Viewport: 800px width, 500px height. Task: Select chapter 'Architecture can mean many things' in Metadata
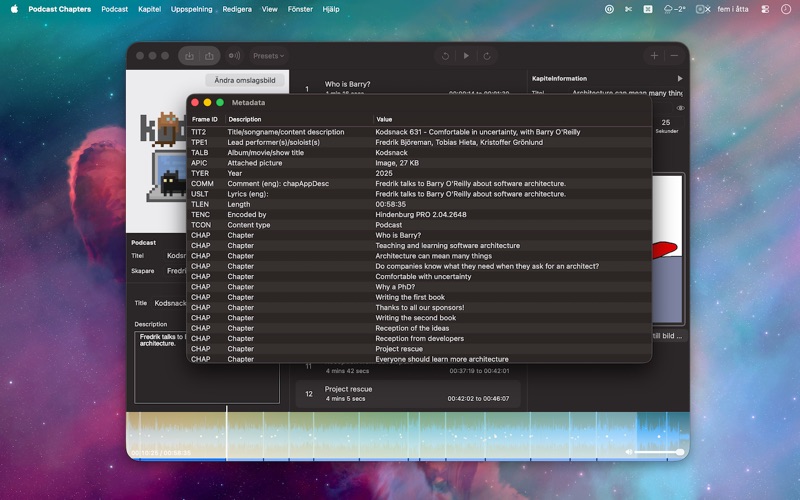tap(433, 256)
